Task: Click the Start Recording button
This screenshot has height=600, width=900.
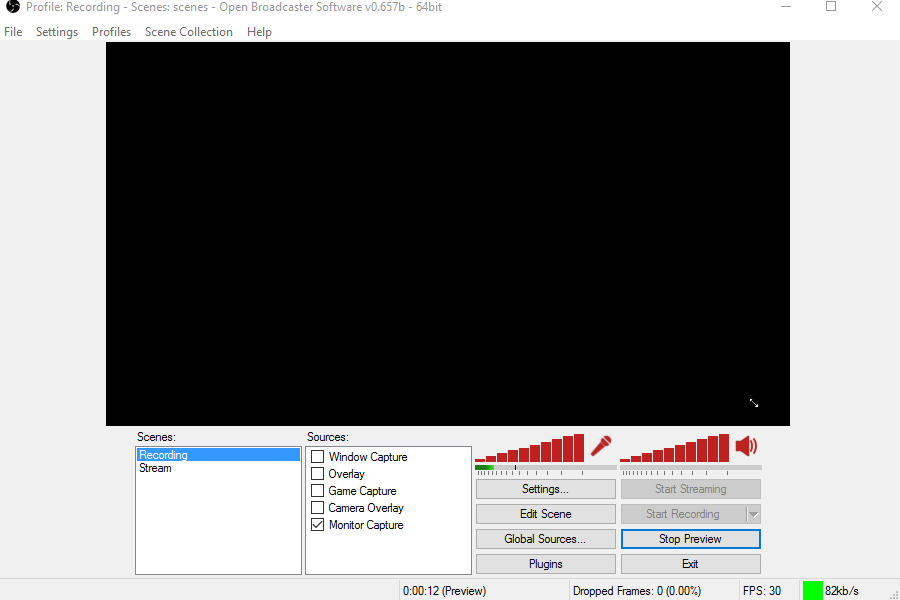Action: click(683, 514)
